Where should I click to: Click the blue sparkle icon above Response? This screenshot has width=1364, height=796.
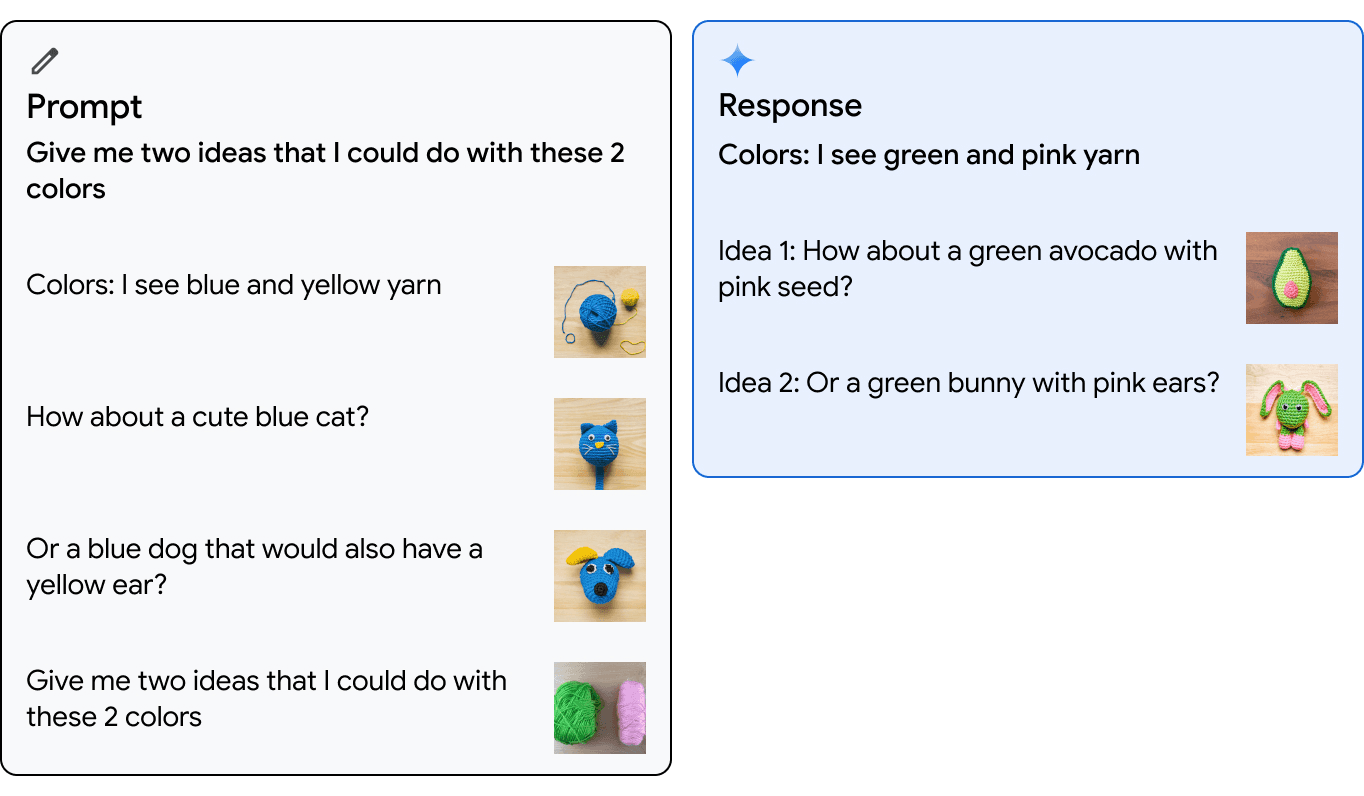[737, 61]
